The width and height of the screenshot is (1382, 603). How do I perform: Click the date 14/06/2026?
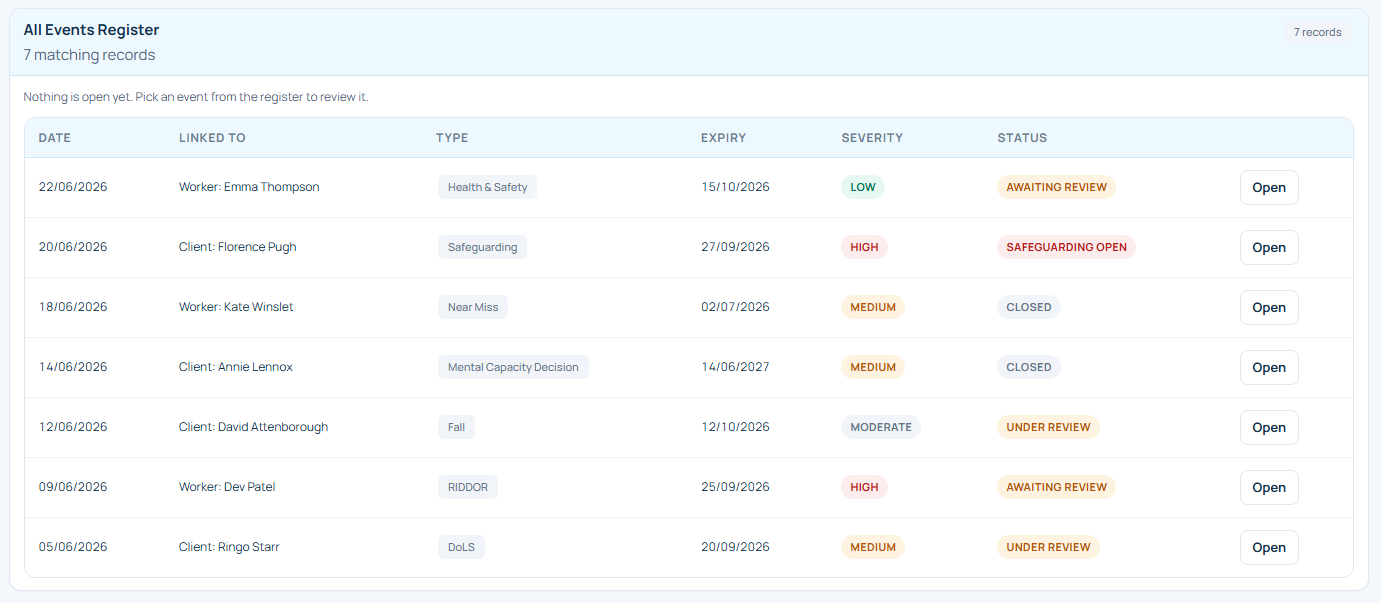pos(73,367)
